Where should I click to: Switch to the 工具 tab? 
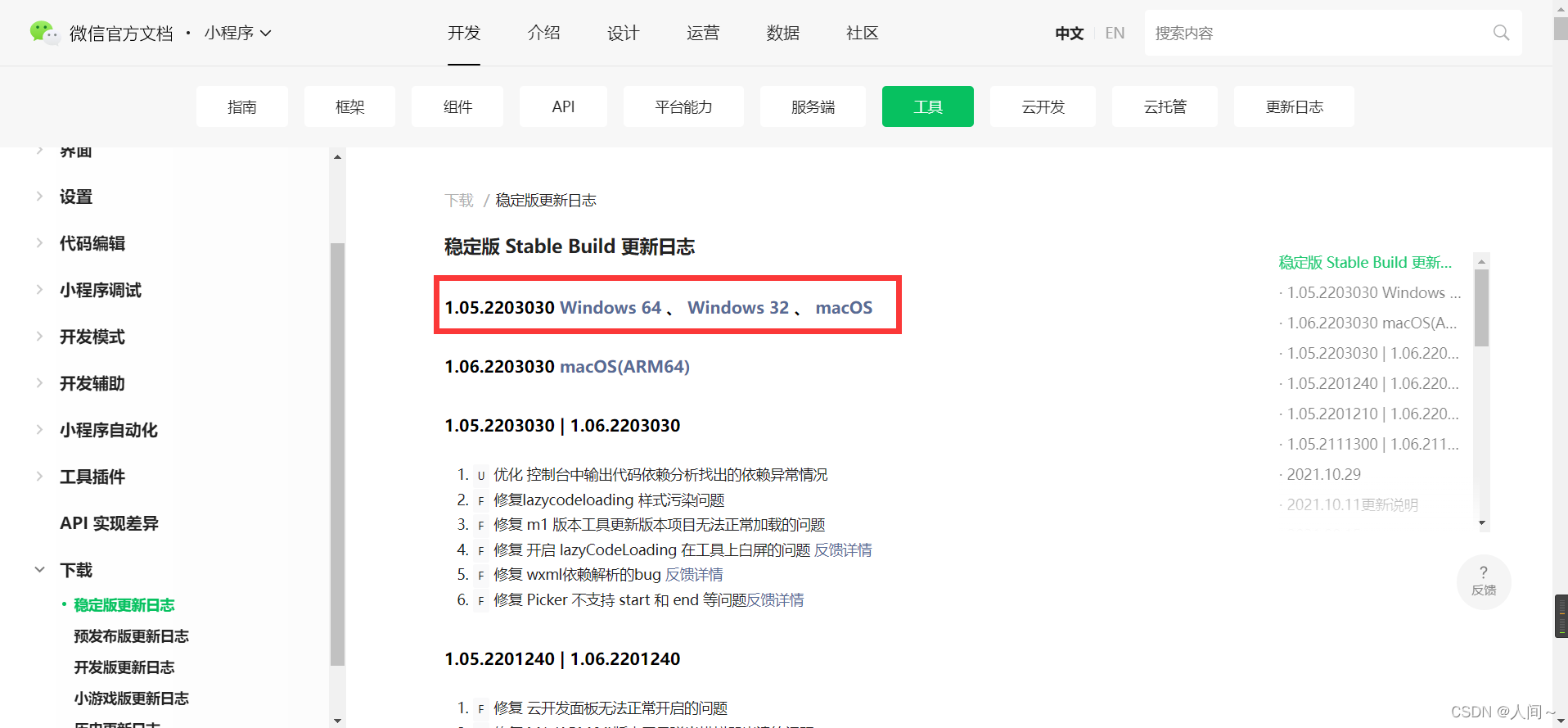coord(928,106)
